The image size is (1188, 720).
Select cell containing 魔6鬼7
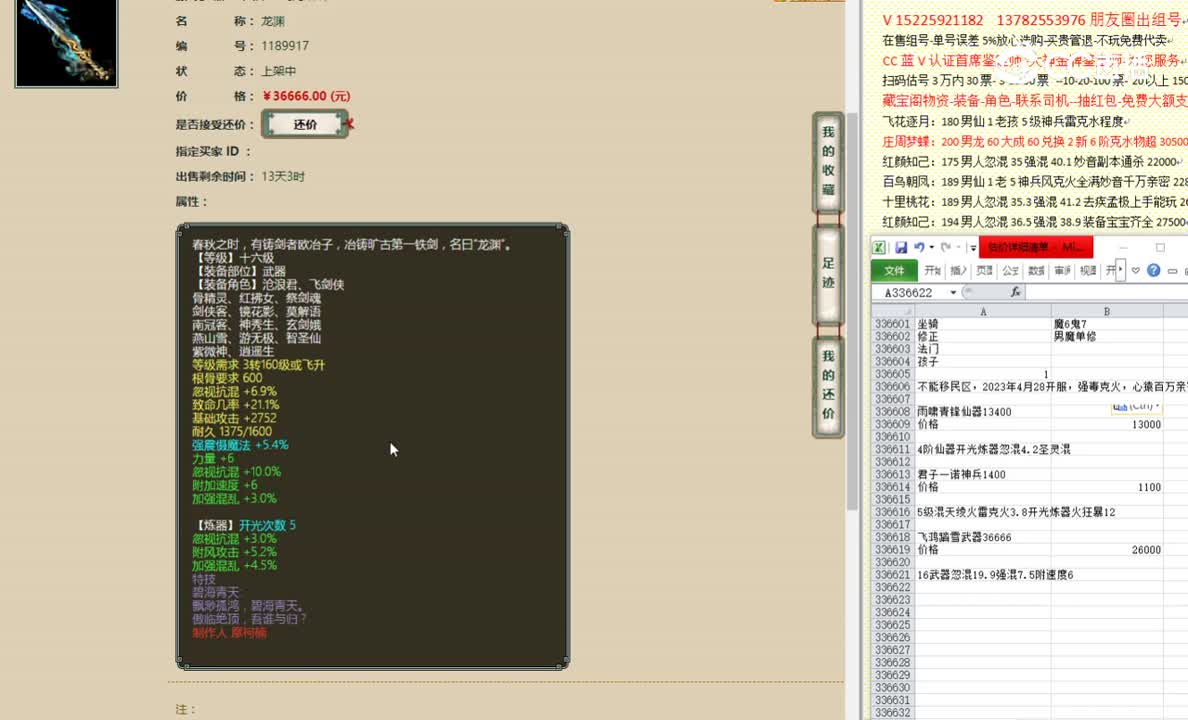click(x=1107, y=324)
